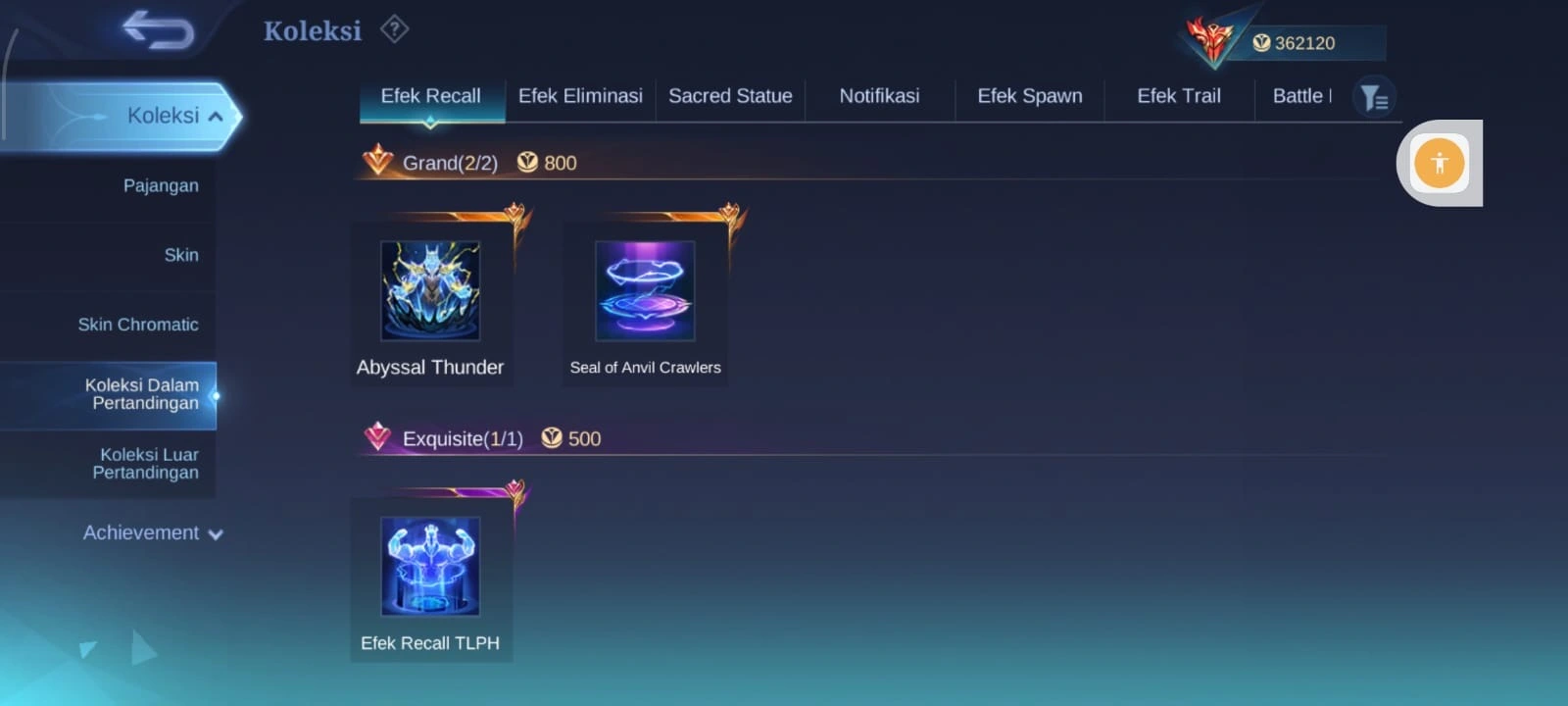The image size is (1568, 706).
Task: Switch to Sacred Statue tab
Action: point(730,96)
